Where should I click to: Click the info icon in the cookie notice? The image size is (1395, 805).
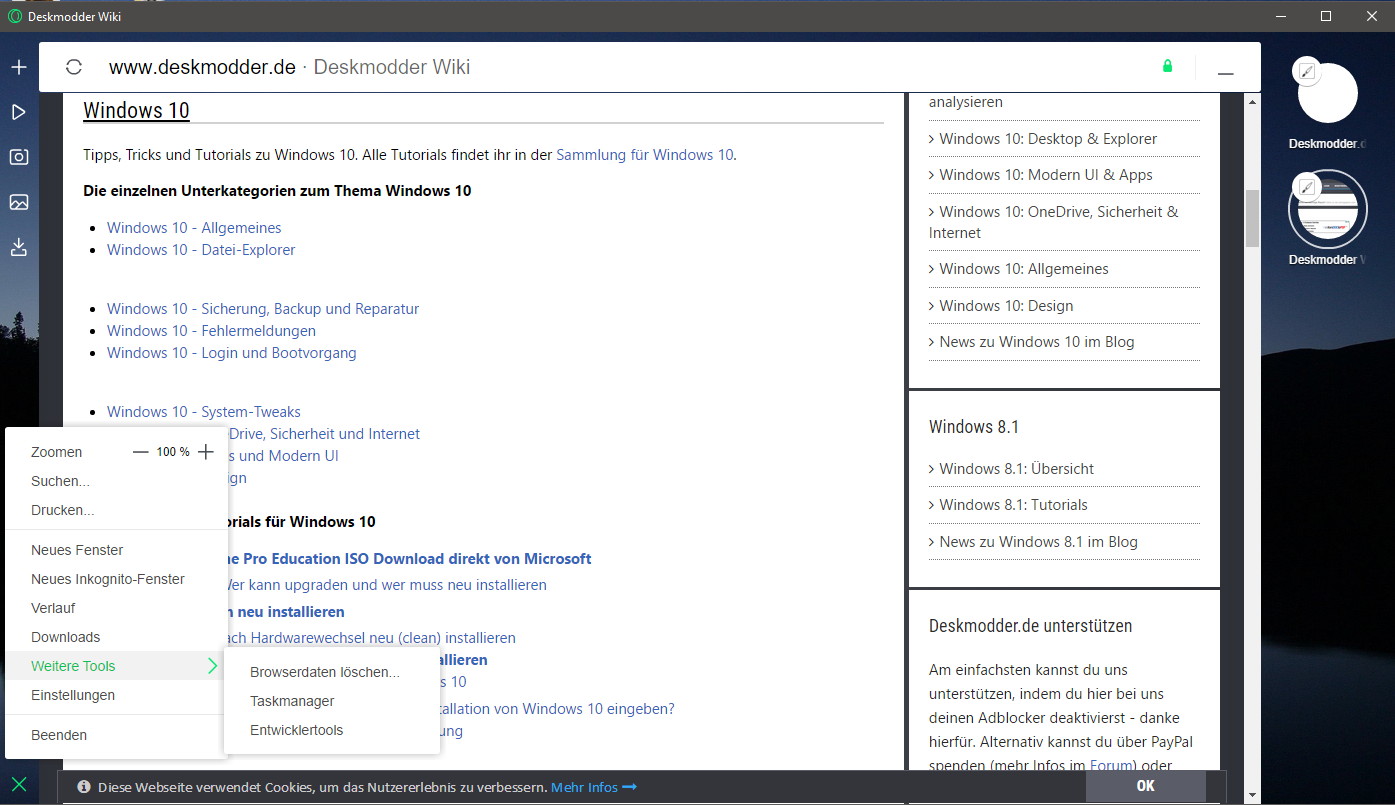[x=84, y=787]
